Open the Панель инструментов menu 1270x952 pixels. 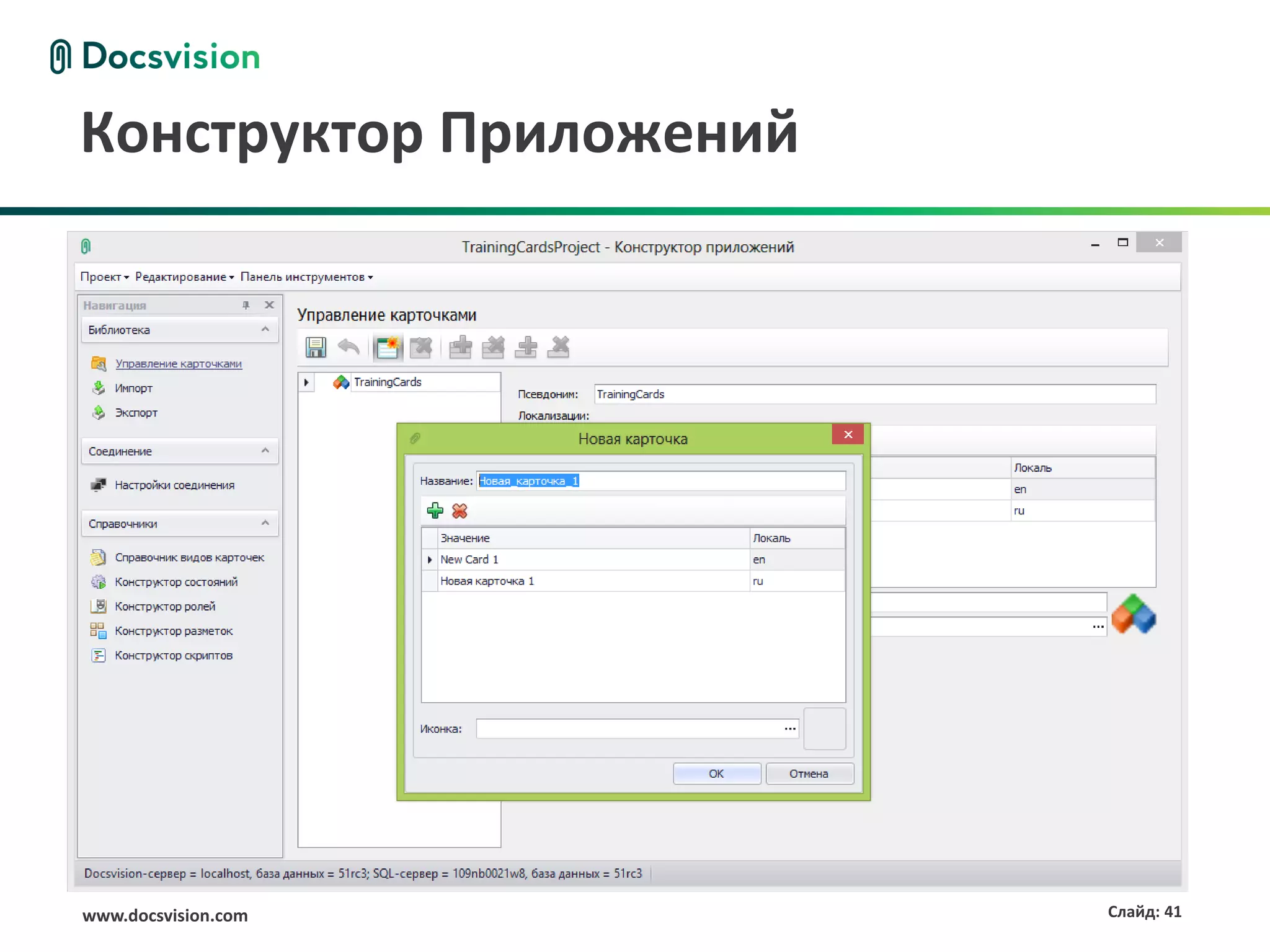click(306, 277)
